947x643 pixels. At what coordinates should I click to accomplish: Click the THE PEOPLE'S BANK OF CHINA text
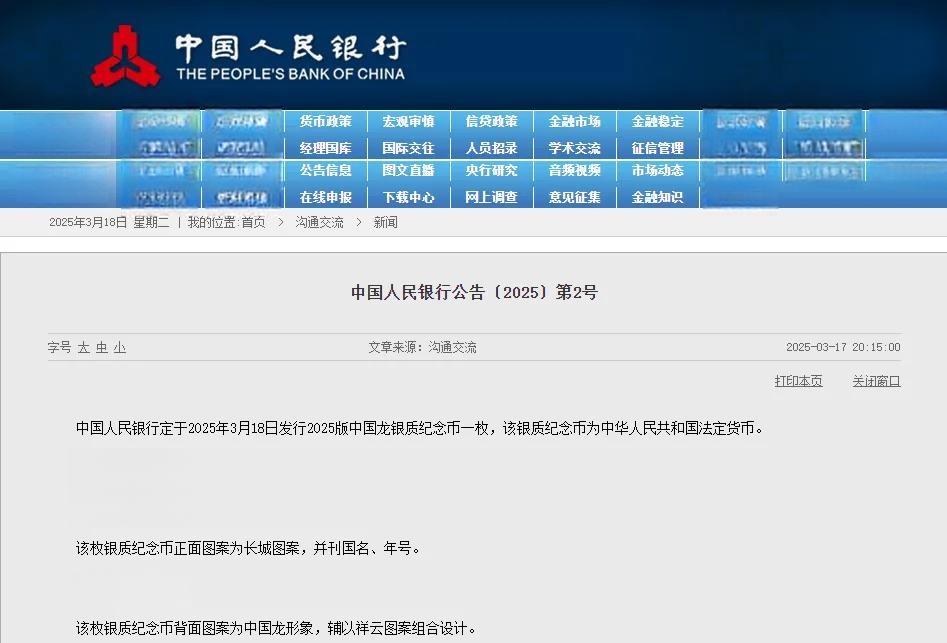point(291,74)
